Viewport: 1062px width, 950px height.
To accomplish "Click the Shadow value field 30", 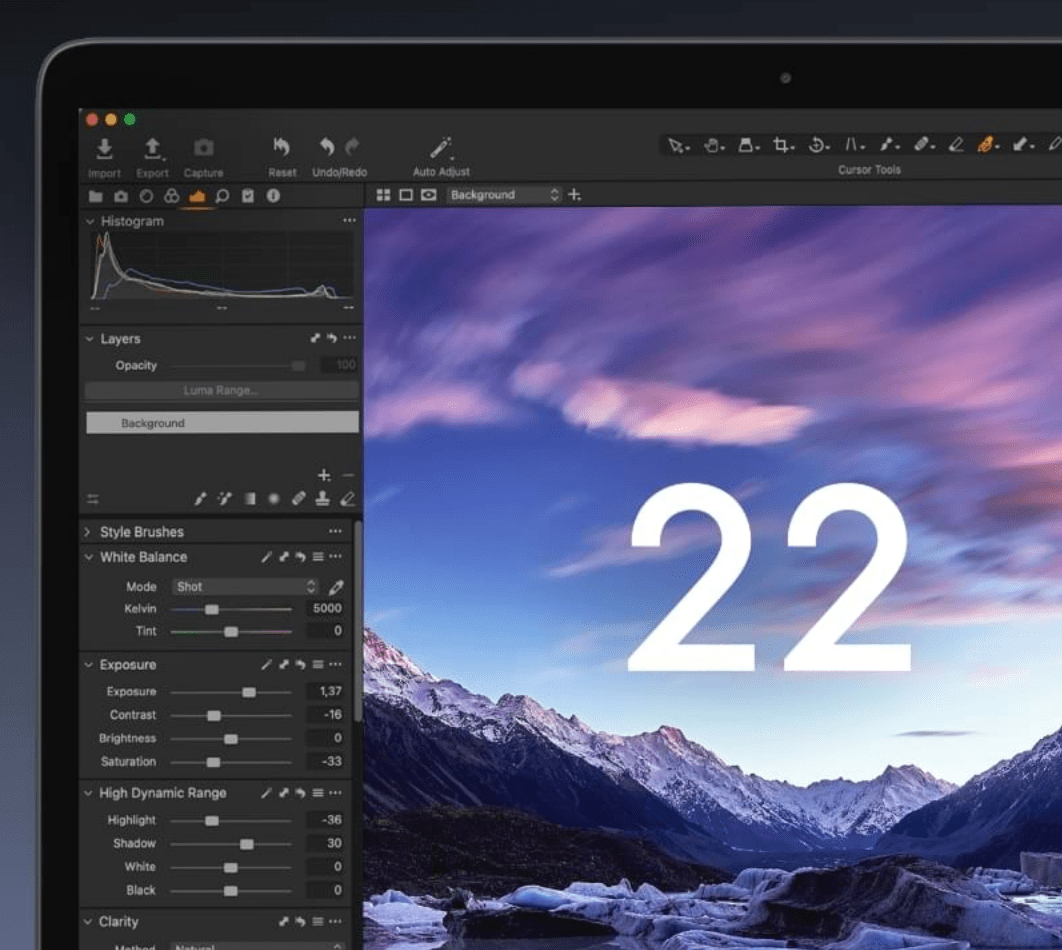I will (326, 844).
